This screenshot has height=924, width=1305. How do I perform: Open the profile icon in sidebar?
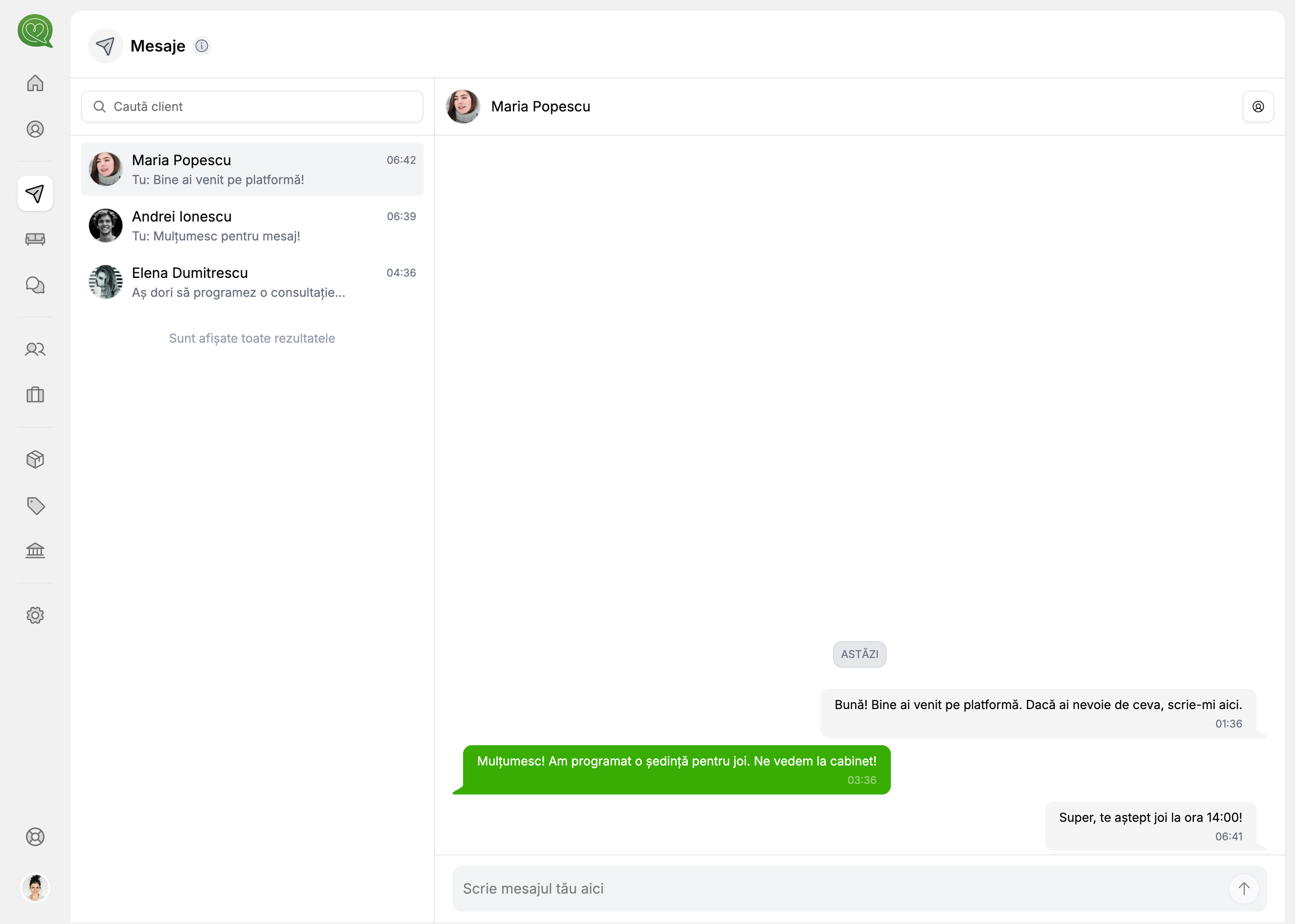35,130
